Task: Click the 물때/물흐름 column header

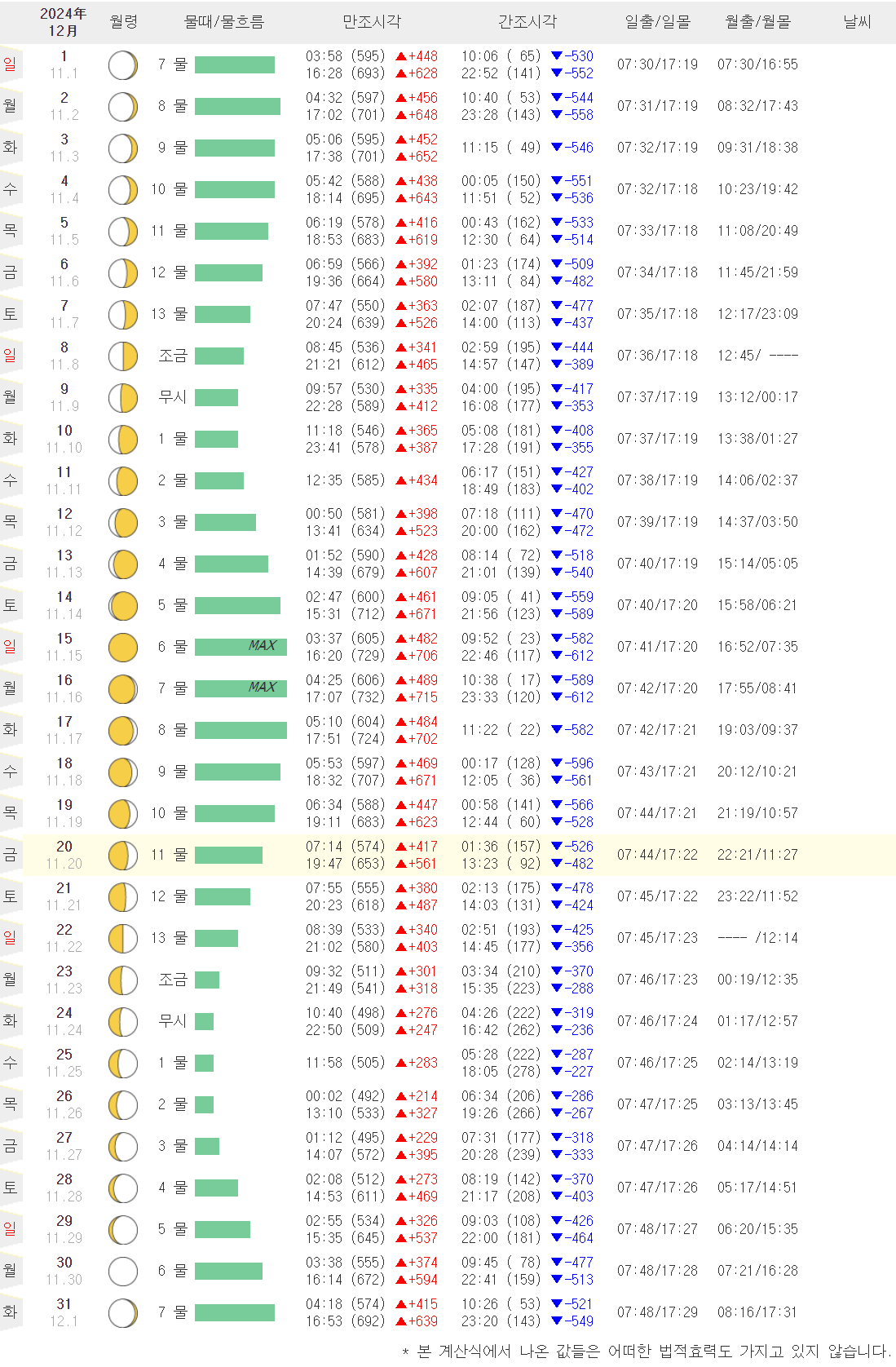Action: point(224,22)
